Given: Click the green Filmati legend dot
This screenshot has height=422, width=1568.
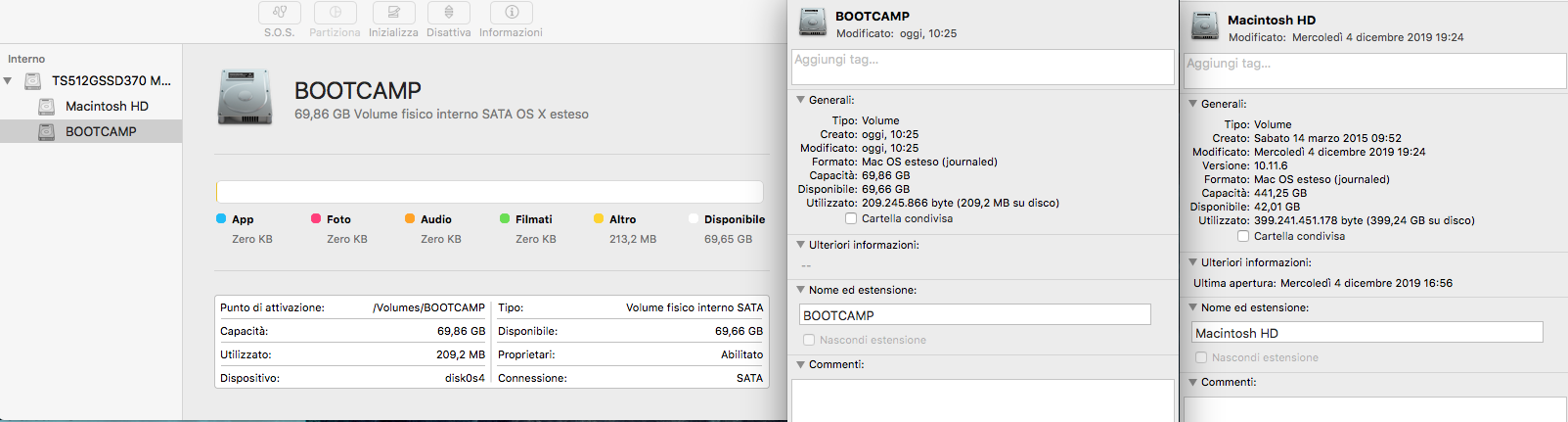Looking at the screenshot, I should click(505, 218).
